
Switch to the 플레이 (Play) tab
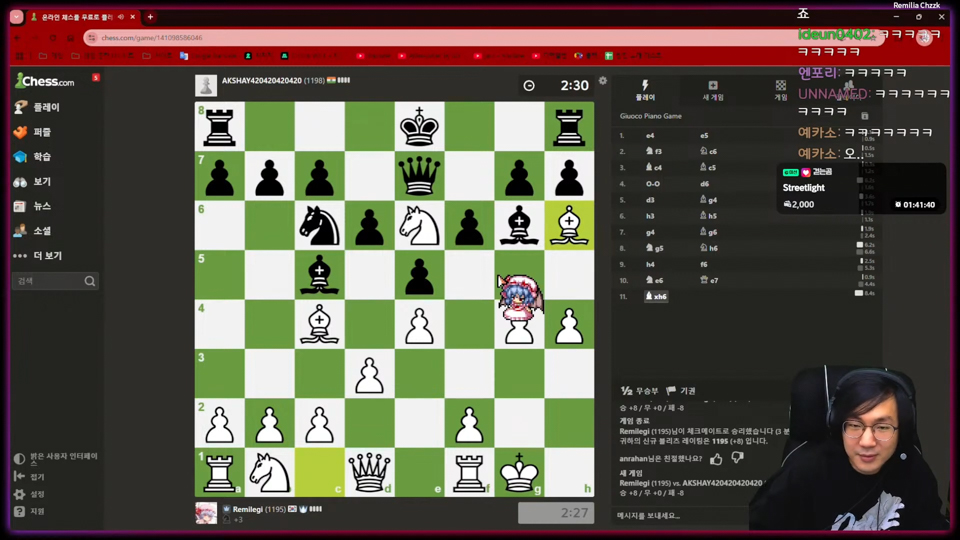[x=645, y=90]
